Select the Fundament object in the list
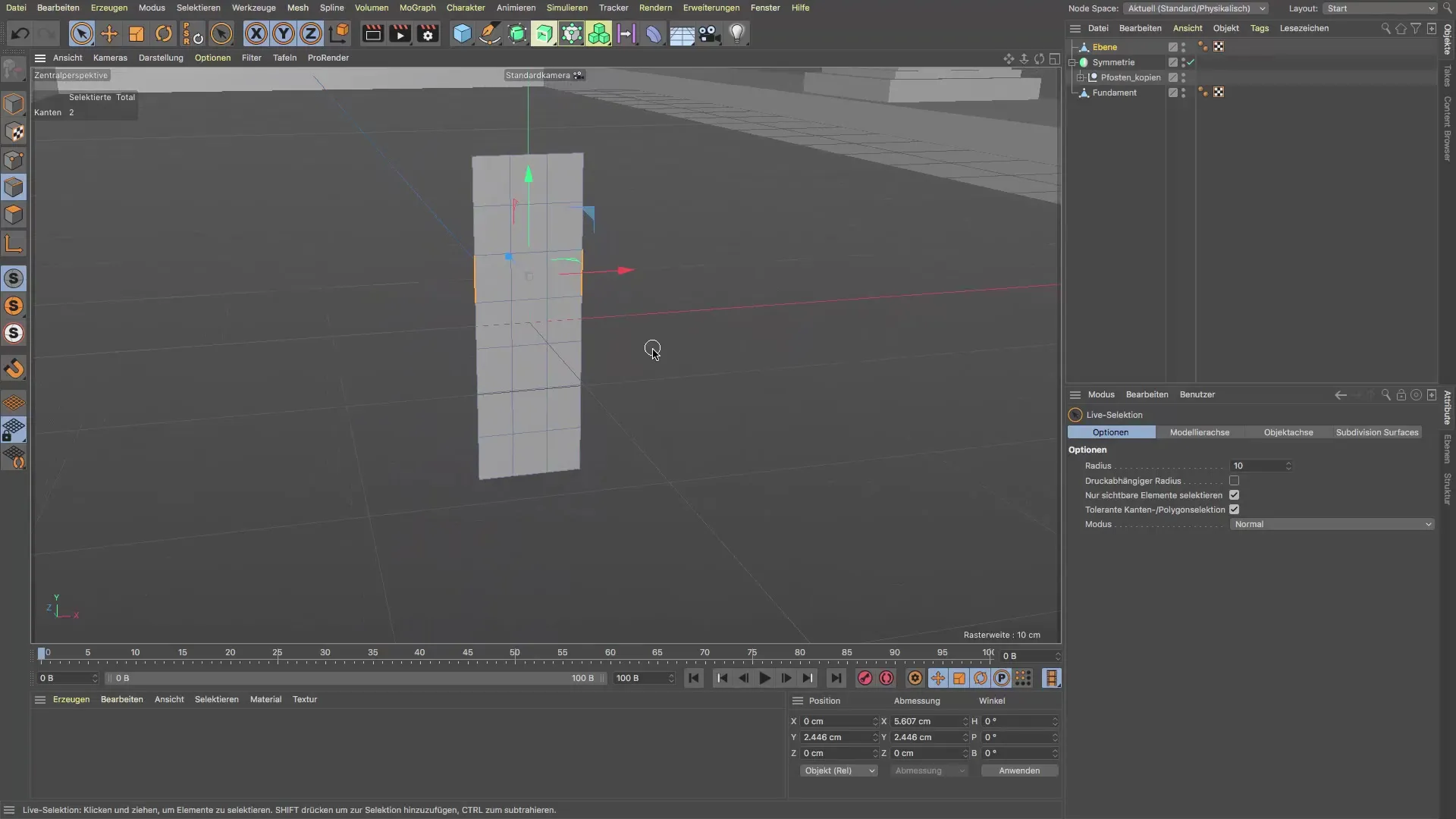The height and width of the screenshot is (819, 1456). click(1114, 93)
